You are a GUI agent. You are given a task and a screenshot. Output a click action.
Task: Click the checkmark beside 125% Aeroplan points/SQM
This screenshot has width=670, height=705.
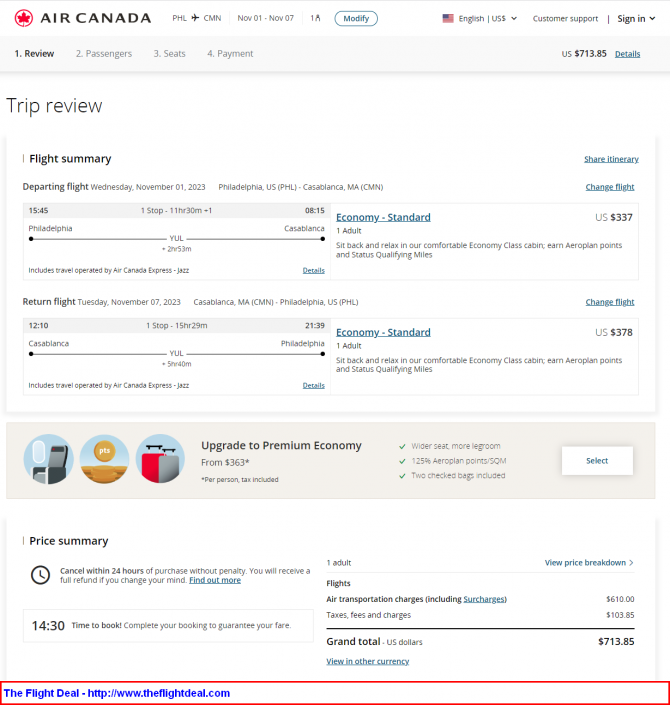click(402, 461)
